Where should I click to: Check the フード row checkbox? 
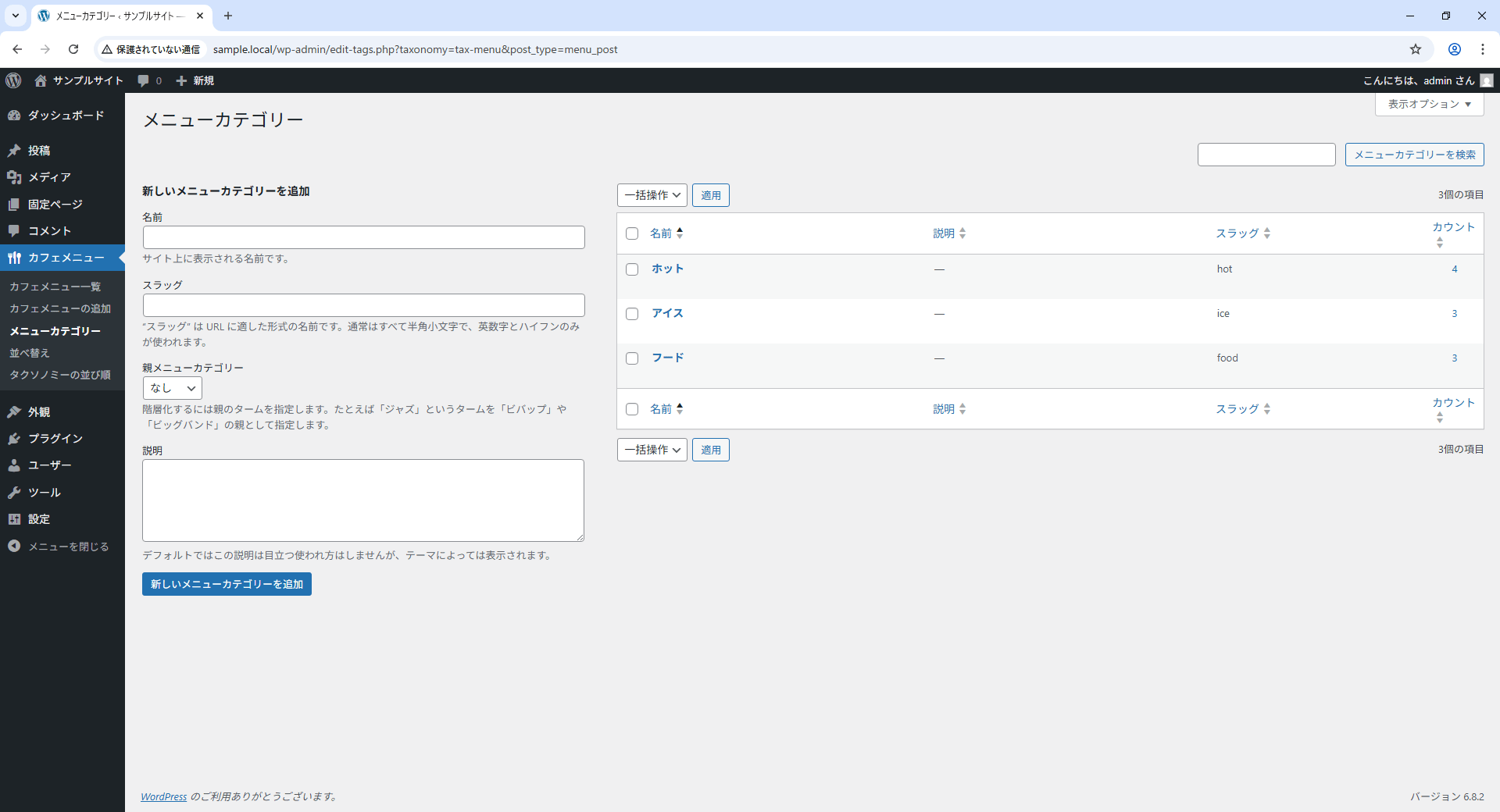click(x=632, y=358)
